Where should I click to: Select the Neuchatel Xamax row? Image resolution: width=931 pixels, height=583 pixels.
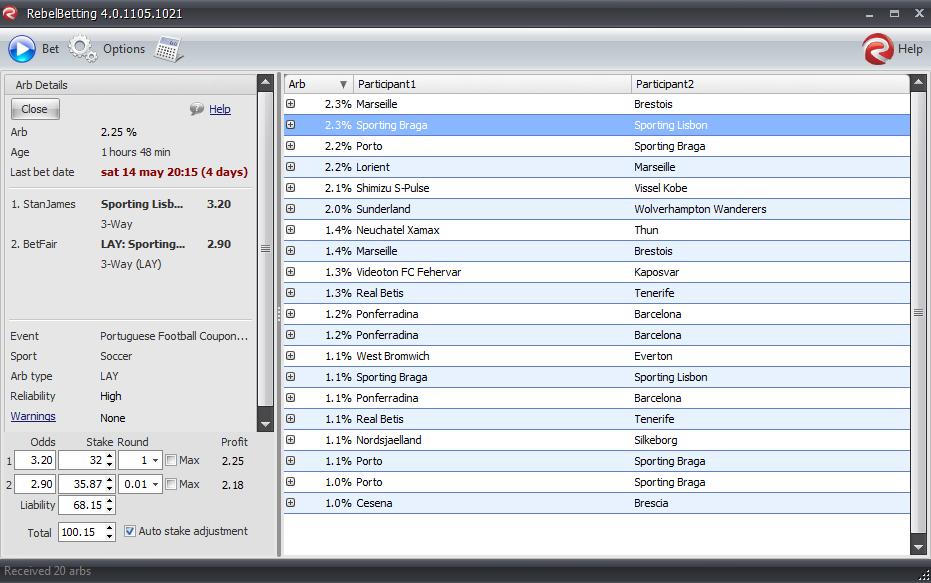click(597, 230)
